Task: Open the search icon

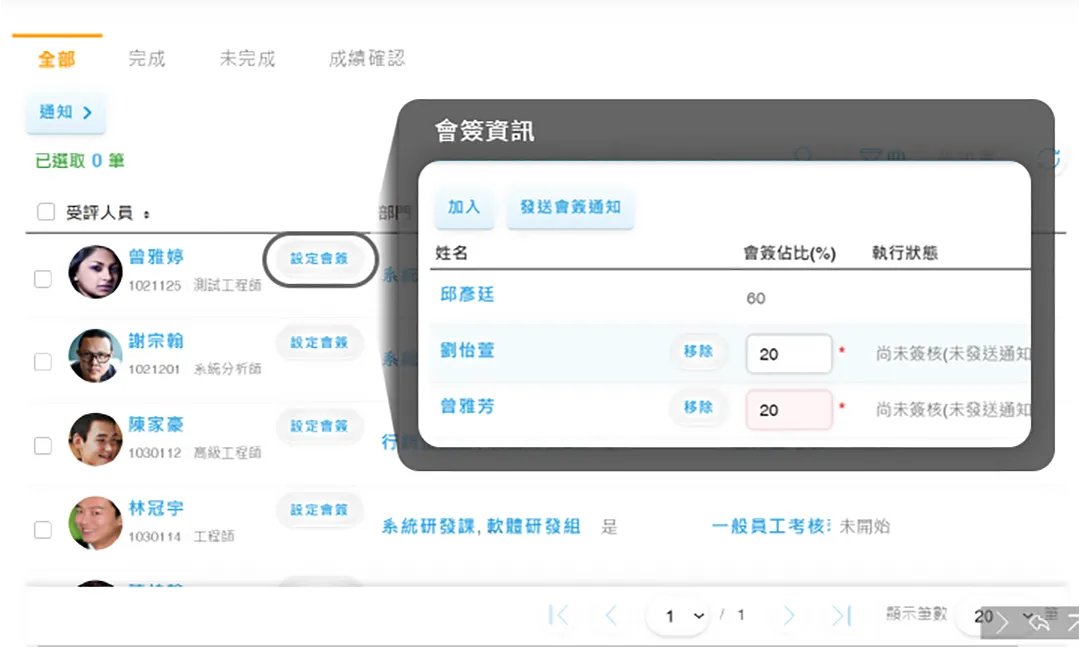Action: (x=803, y=155)
